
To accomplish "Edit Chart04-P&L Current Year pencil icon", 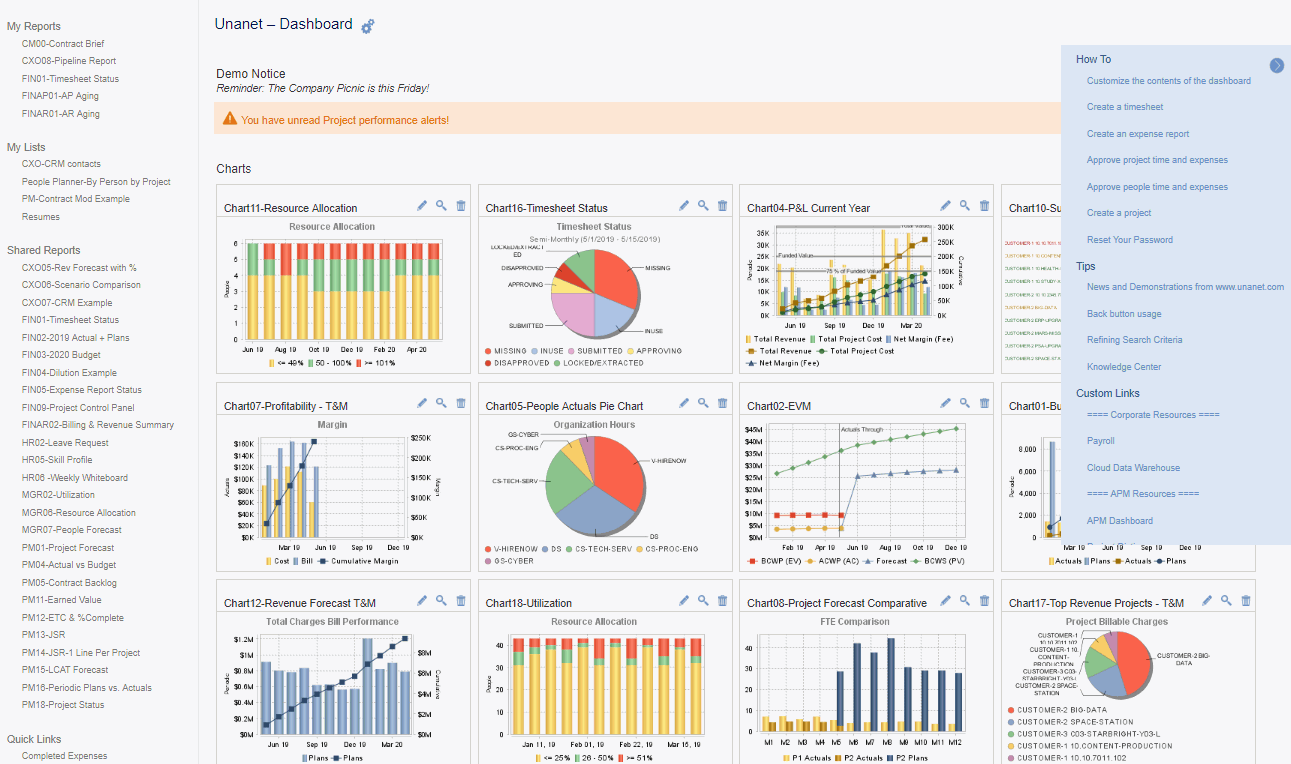I will click(946, 205).
